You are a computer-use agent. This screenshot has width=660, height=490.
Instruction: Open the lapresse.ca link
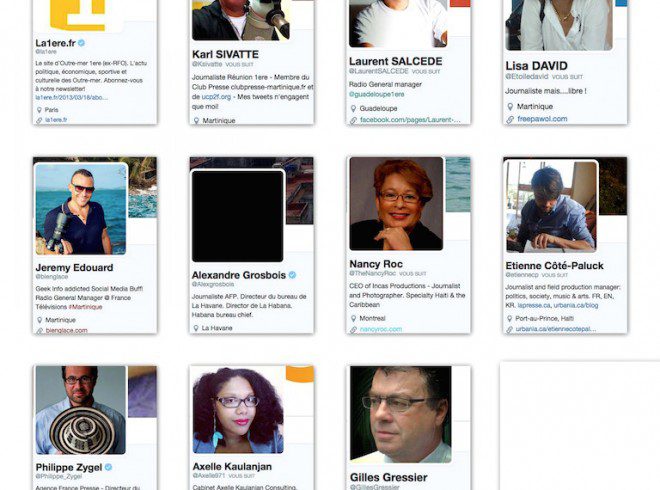click(534, 305)
